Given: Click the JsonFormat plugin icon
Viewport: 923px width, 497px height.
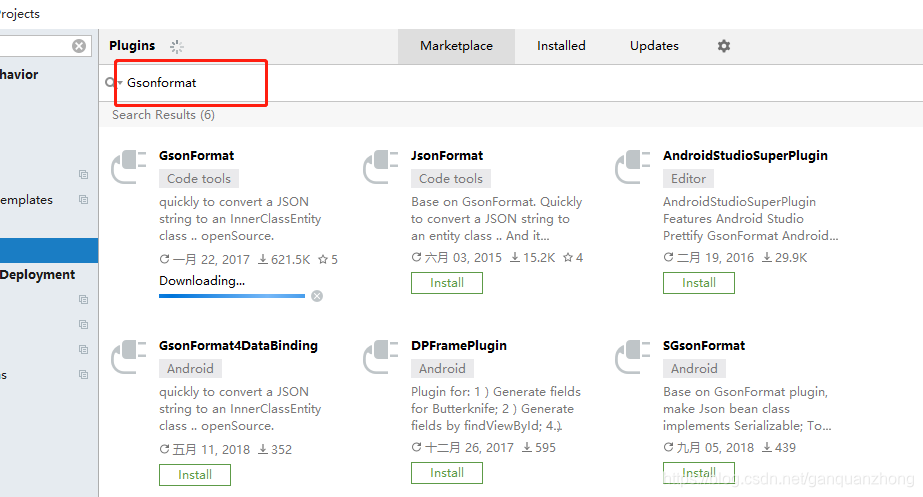Looking at the screenshot, I should click(380, 167).
